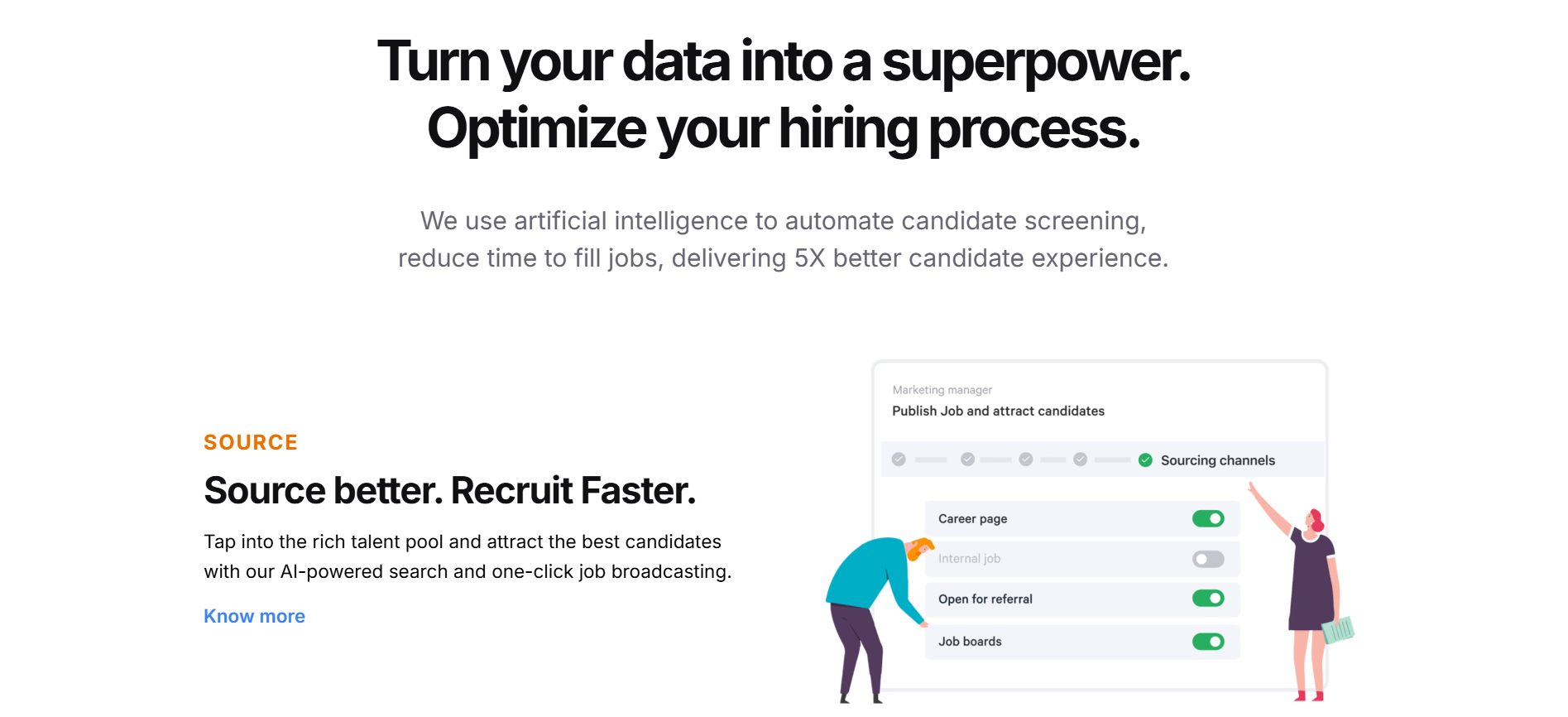This screenshot has height=717, width=1568.
Task: Click the second grey step checkmark circle
Action: pyautogui.click(x=967, y=460)
